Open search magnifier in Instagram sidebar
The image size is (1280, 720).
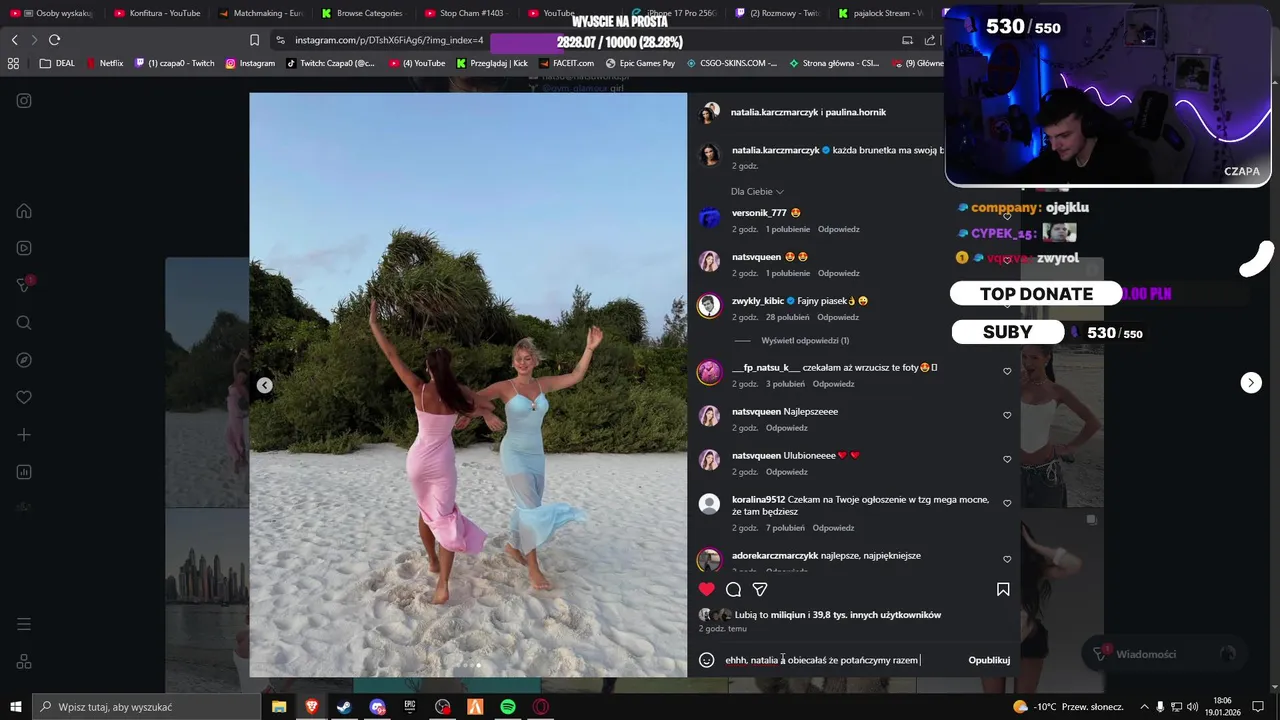coord(24,322)
